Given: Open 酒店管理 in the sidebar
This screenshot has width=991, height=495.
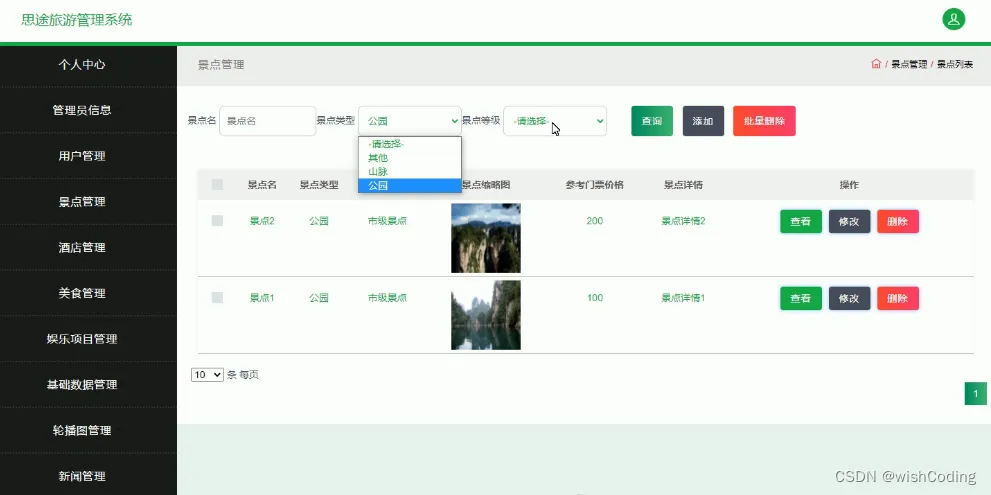Looking at the screenshot, I should point(82,247).
